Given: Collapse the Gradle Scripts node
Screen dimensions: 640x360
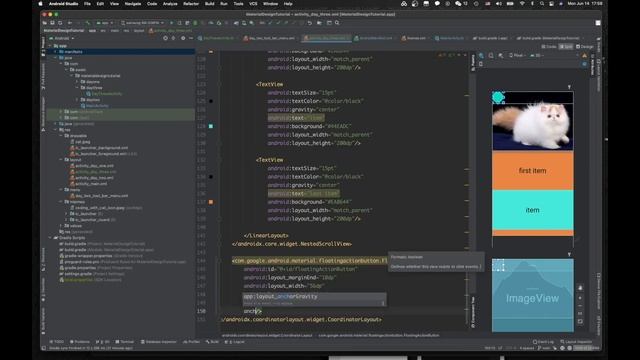Looking at the screenshot, I should [50, 238].
